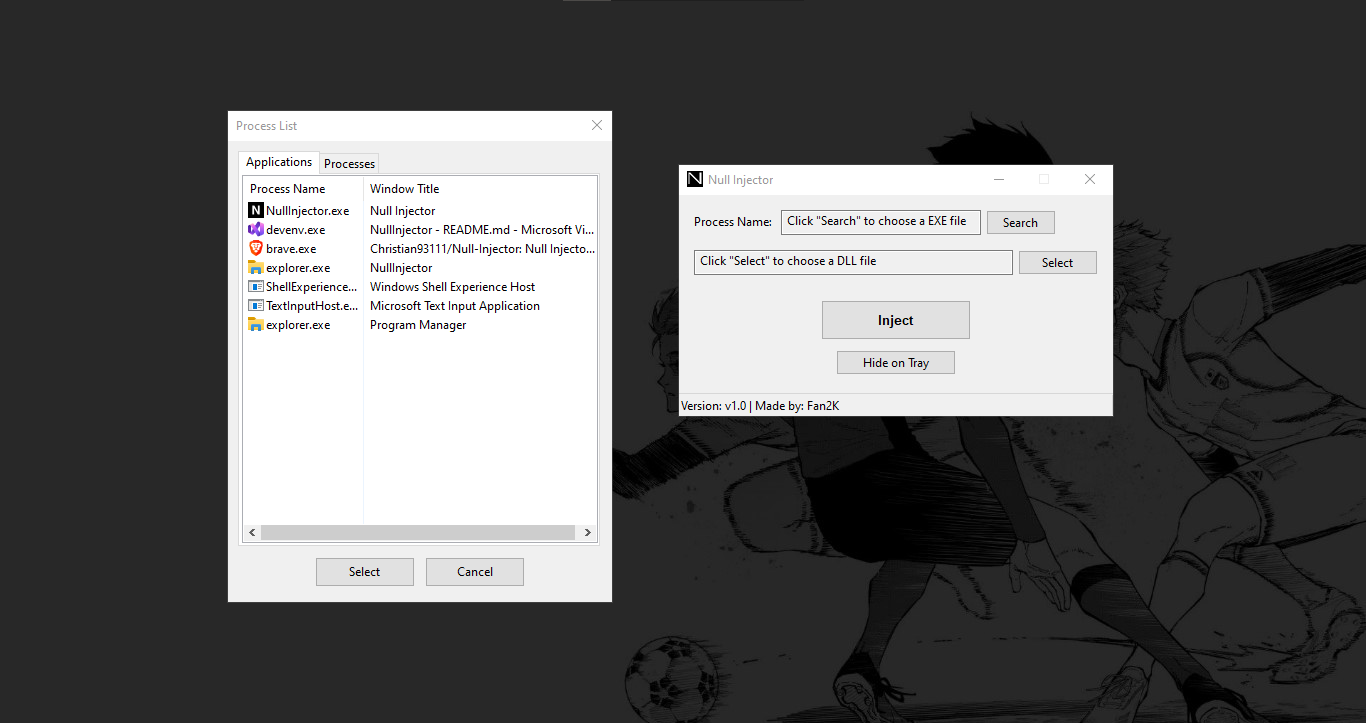Screen dimensions: 1366x723
Task: Click the 'Program Manager' window title
Action: [418, 325]
